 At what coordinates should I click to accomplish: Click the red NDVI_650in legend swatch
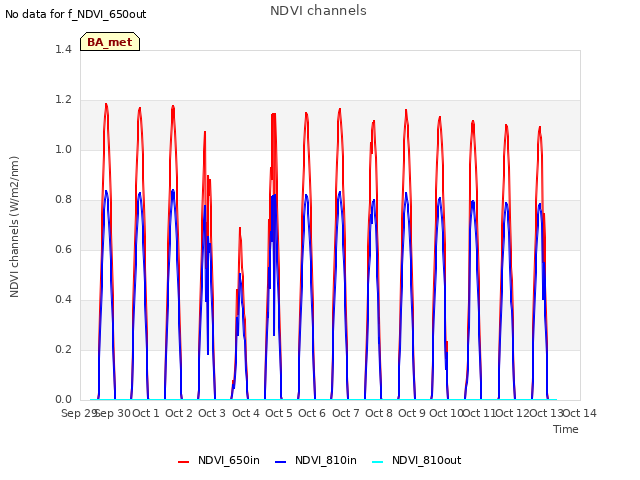(x=184, y=462)
